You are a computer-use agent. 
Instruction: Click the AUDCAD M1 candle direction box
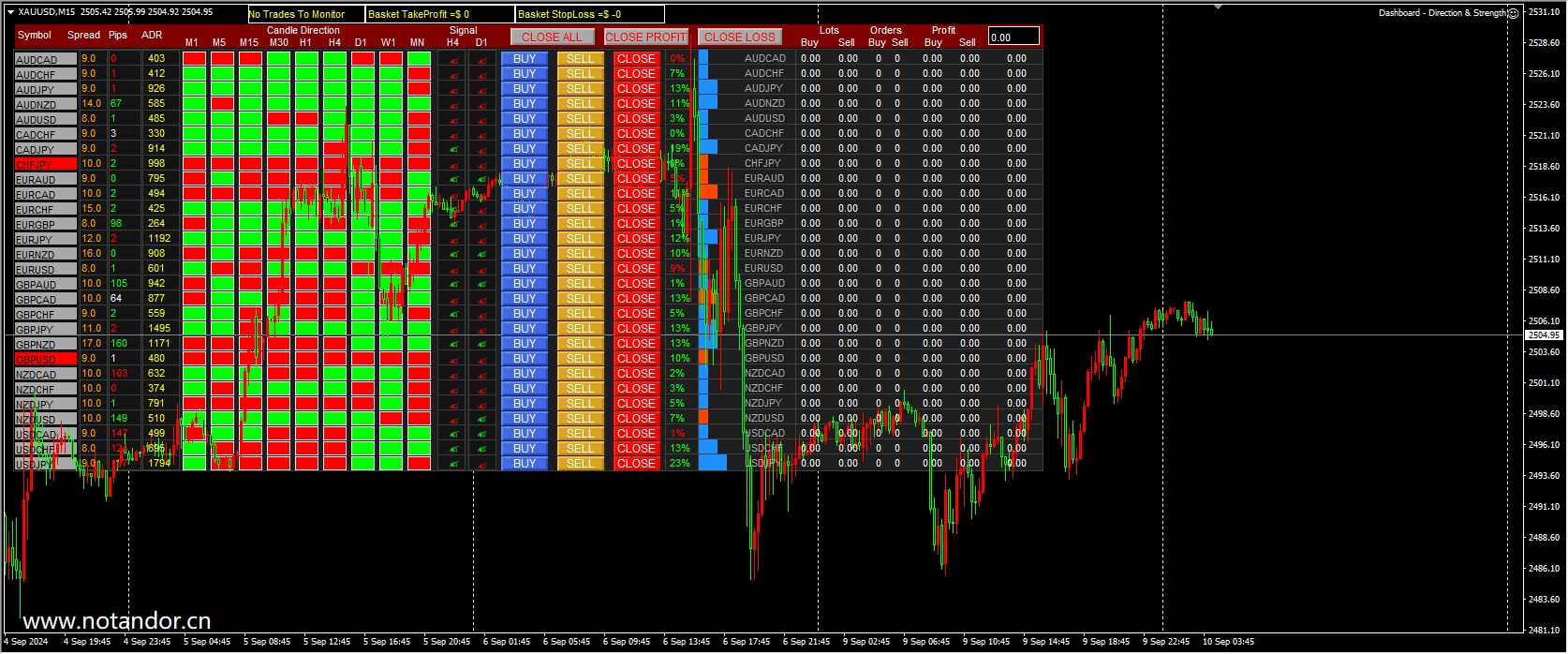coord(194,58)
